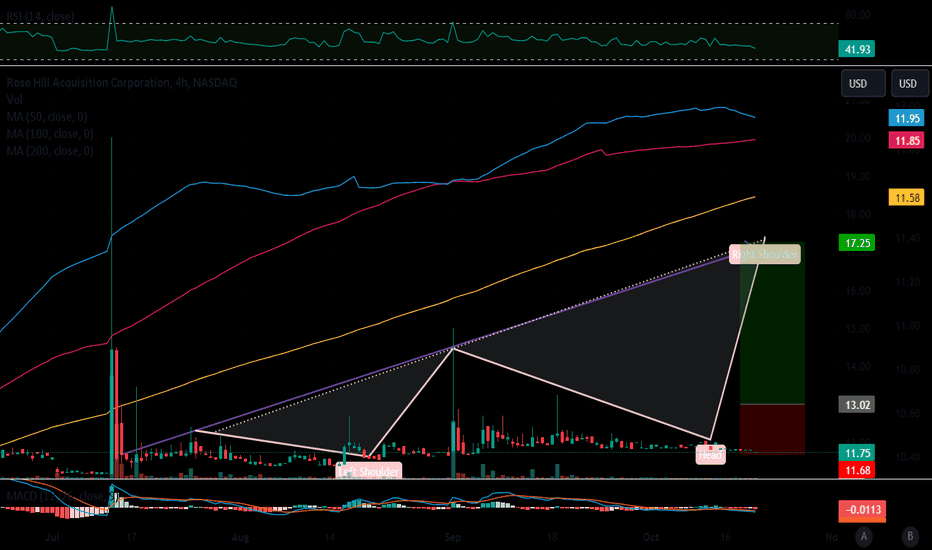Select the MA (200, close, 0) legend
Viewport: 932px width, 550px height.
(50, 151)
